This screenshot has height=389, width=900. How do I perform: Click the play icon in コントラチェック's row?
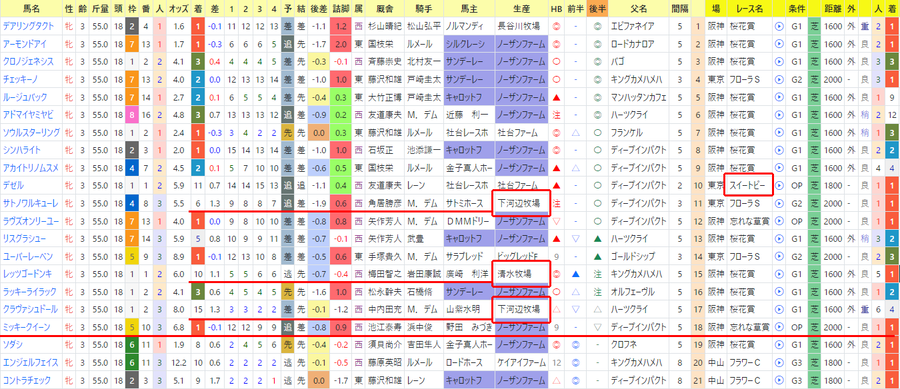click(x=779, y=380)
